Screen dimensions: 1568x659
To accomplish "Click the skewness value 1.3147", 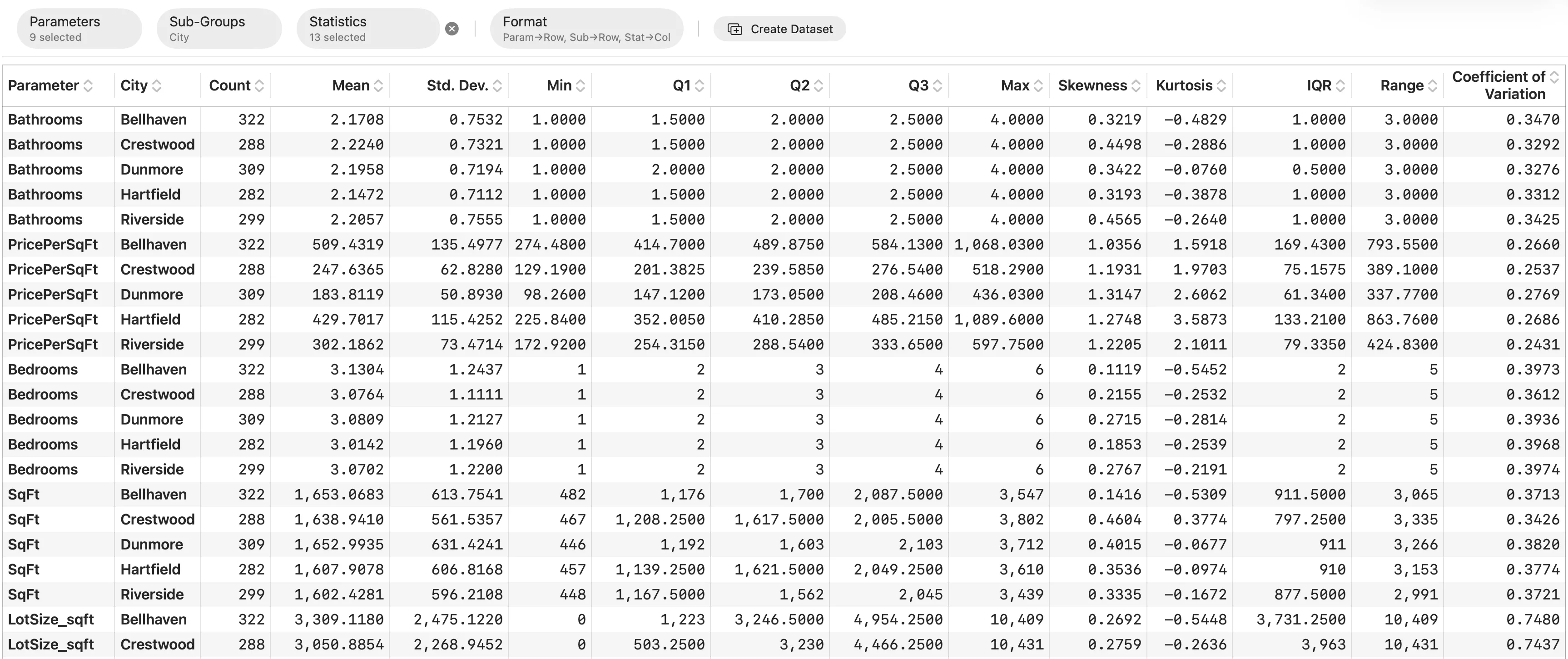I will [x=1114, y=294].
